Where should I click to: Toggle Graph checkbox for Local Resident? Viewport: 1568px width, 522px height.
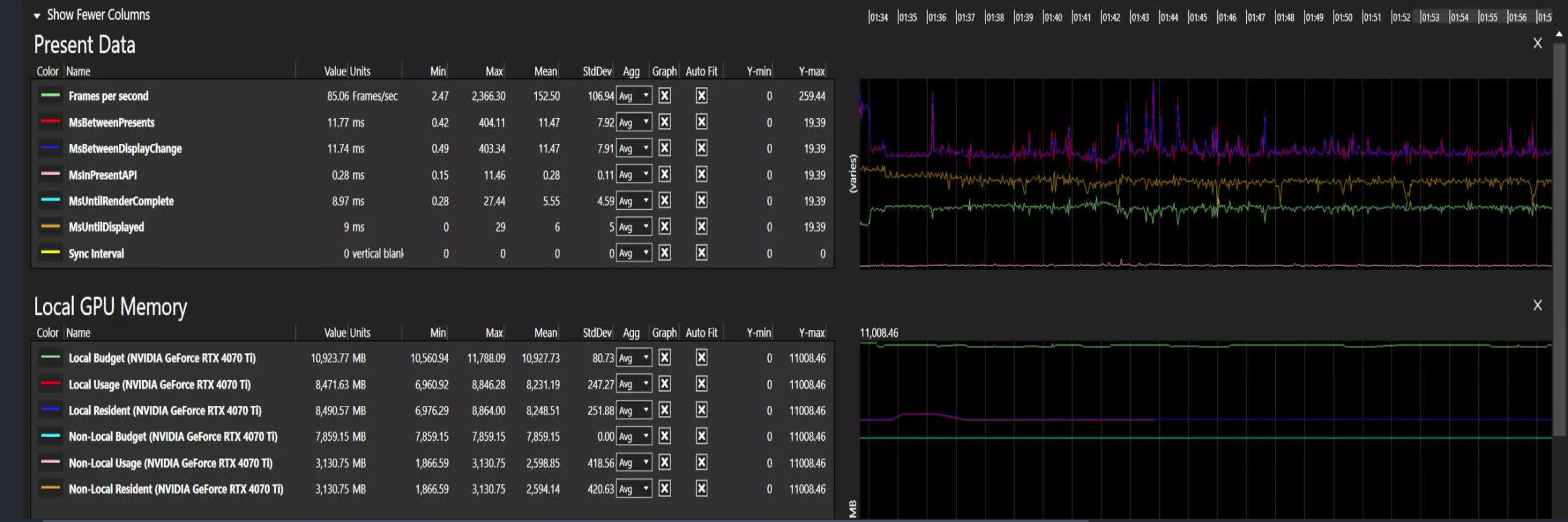[664, 410]
